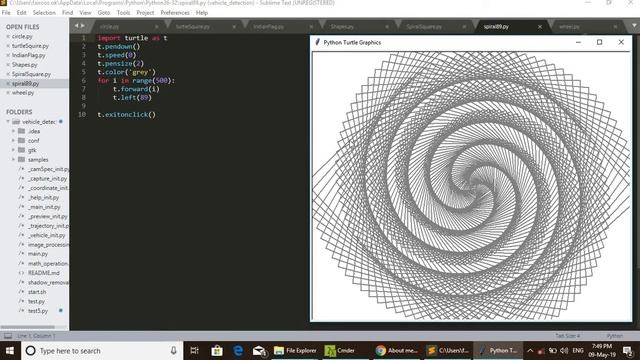Open volume control in system tray

click(564, 351)
